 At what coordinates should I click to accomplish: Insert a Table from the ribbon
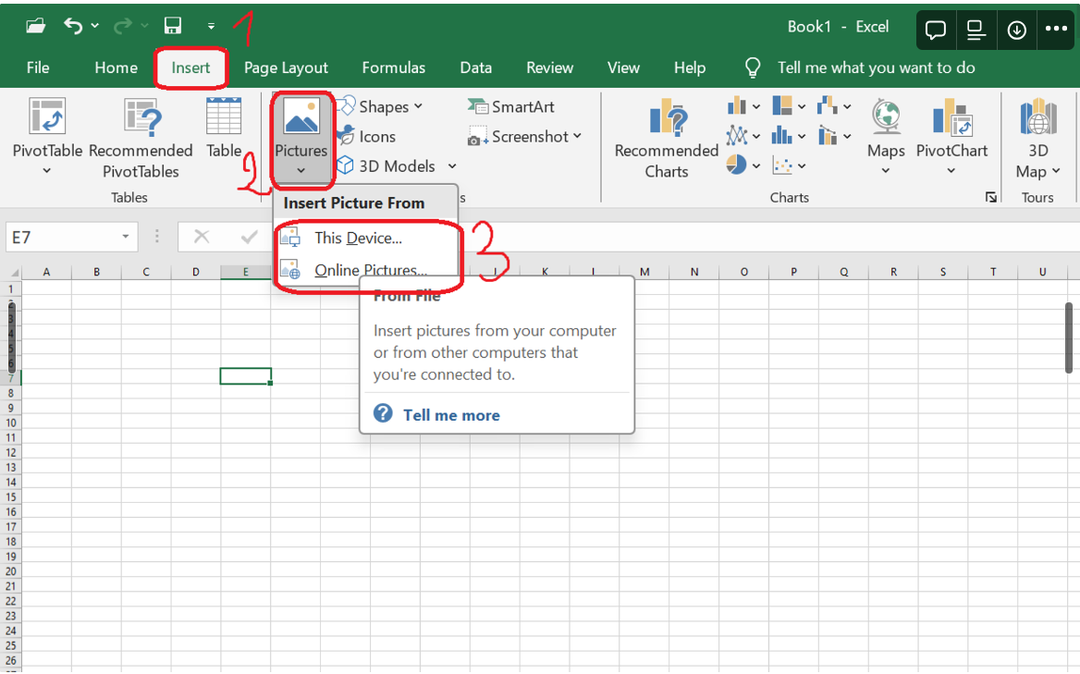tap(224, 118)
